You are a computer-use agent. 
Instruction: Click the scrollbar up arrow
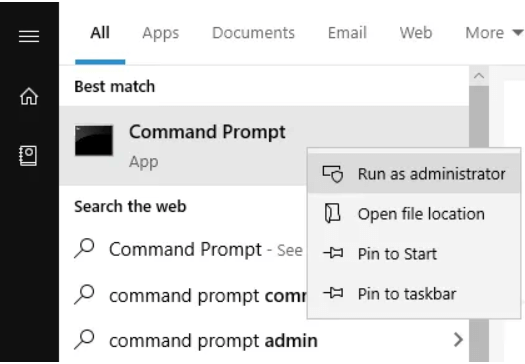(x=479, y=76)
